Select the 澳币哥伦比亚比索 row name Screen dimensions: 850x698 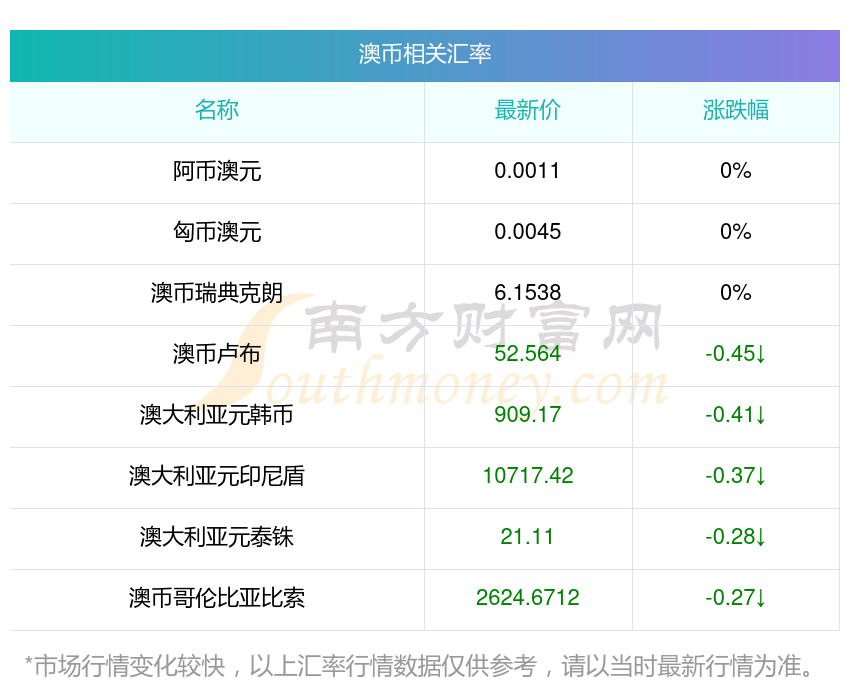coord(217,598)
